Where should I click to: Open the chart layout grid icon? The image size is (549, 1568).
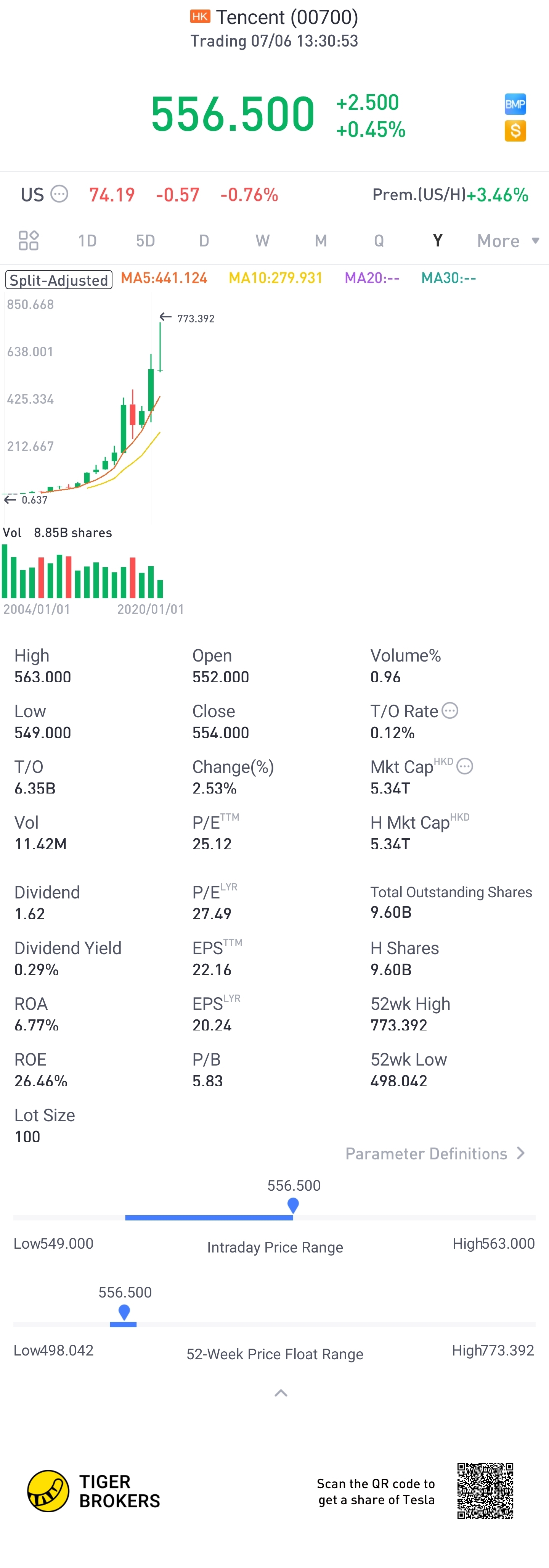pyautogui.click(x=29, y=240)
